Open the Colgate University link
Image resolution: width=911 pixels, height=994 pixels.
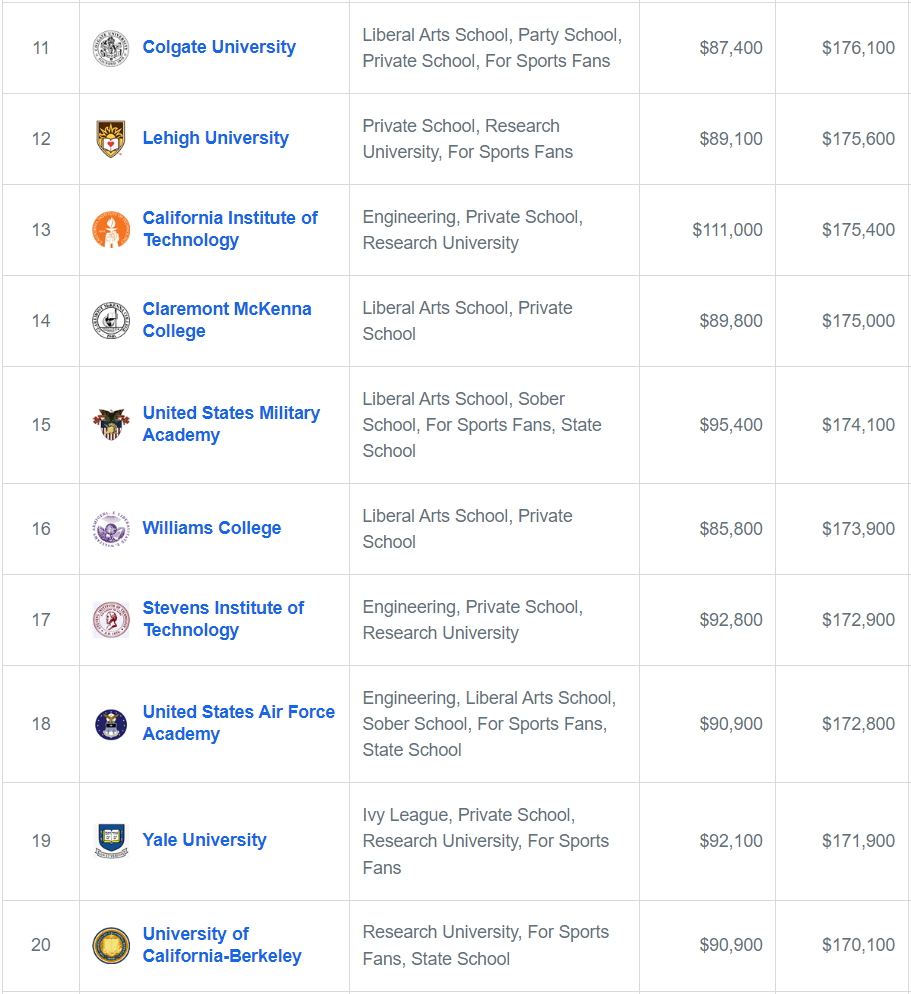click(x=219, y=48)
